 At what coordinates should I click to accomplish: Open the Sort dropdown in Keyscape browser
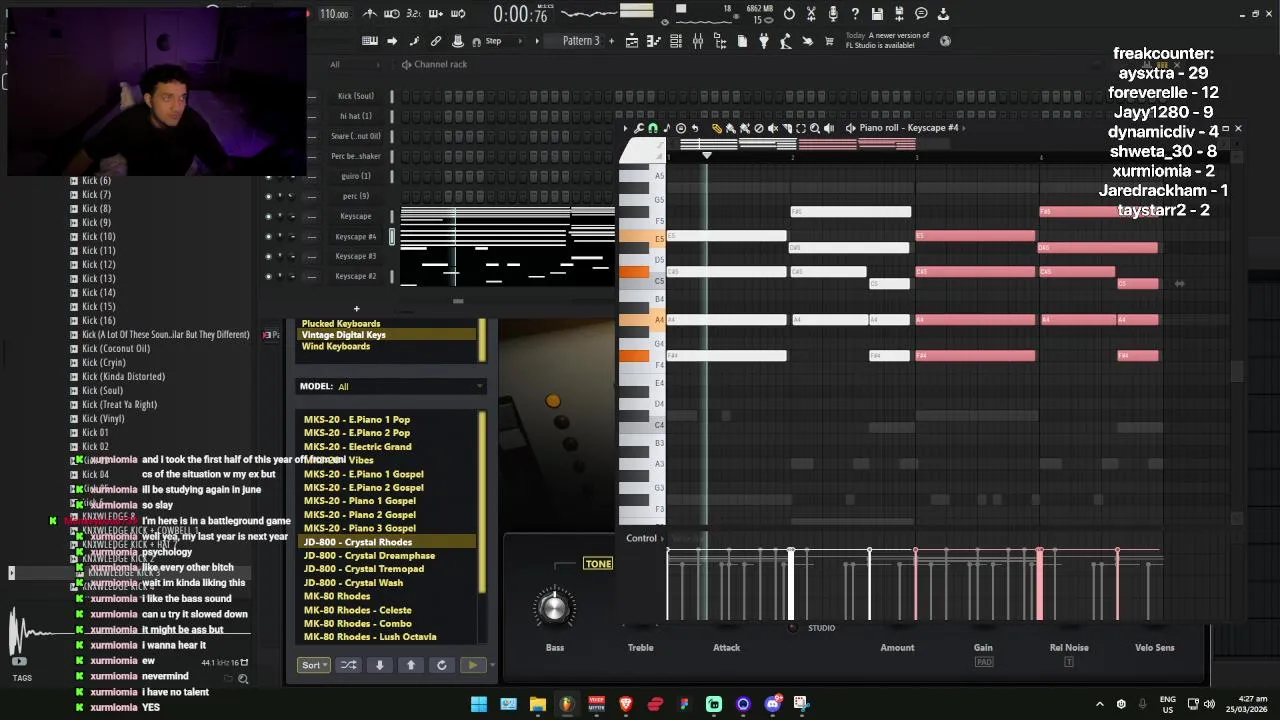click(x=313, y=665)
